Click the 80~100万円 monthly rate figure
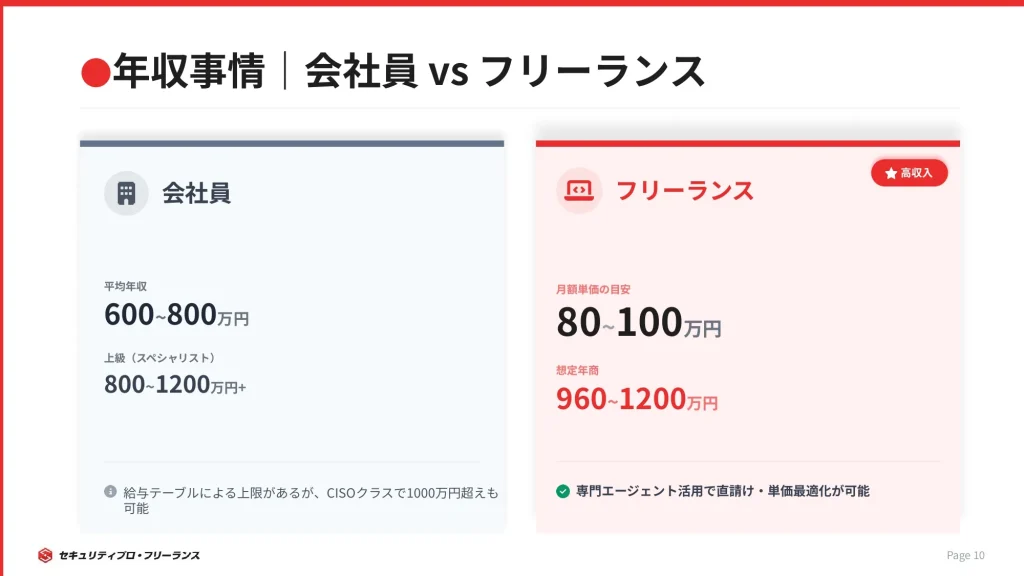This screenshot has width=1024, height=576. pos(638,324)
